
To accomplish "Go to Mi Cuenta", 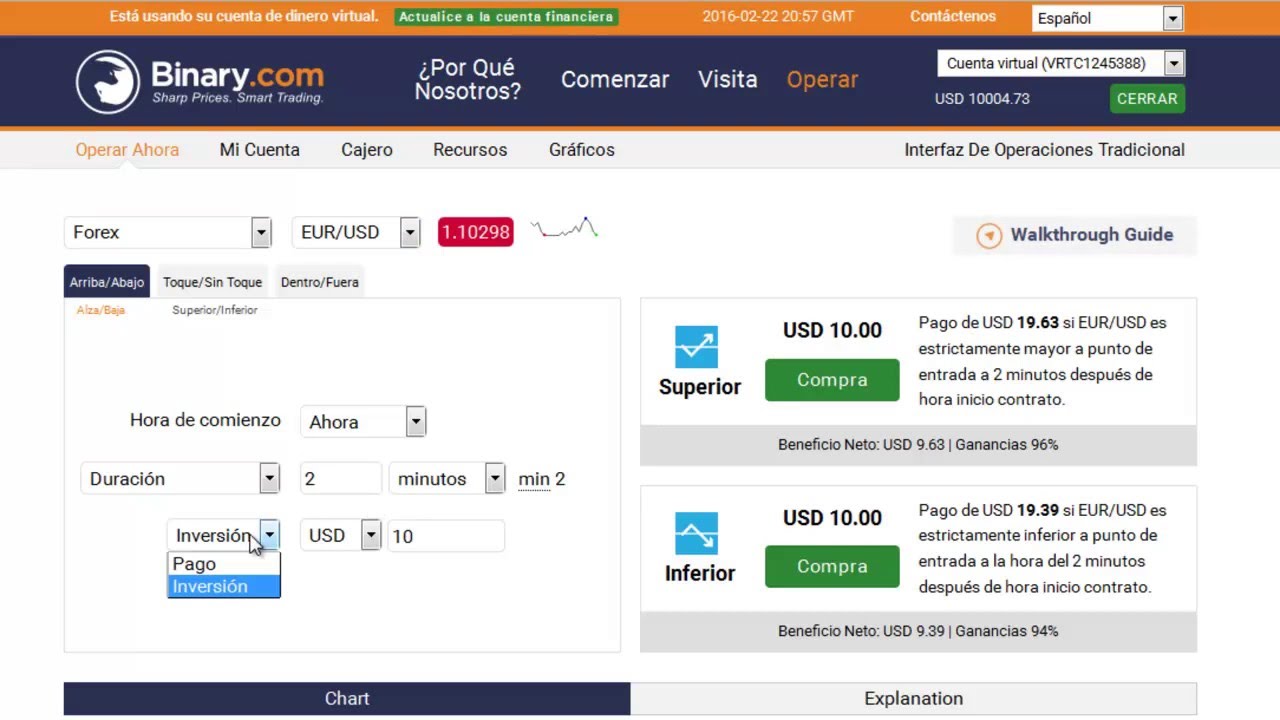I will point(260,150).
